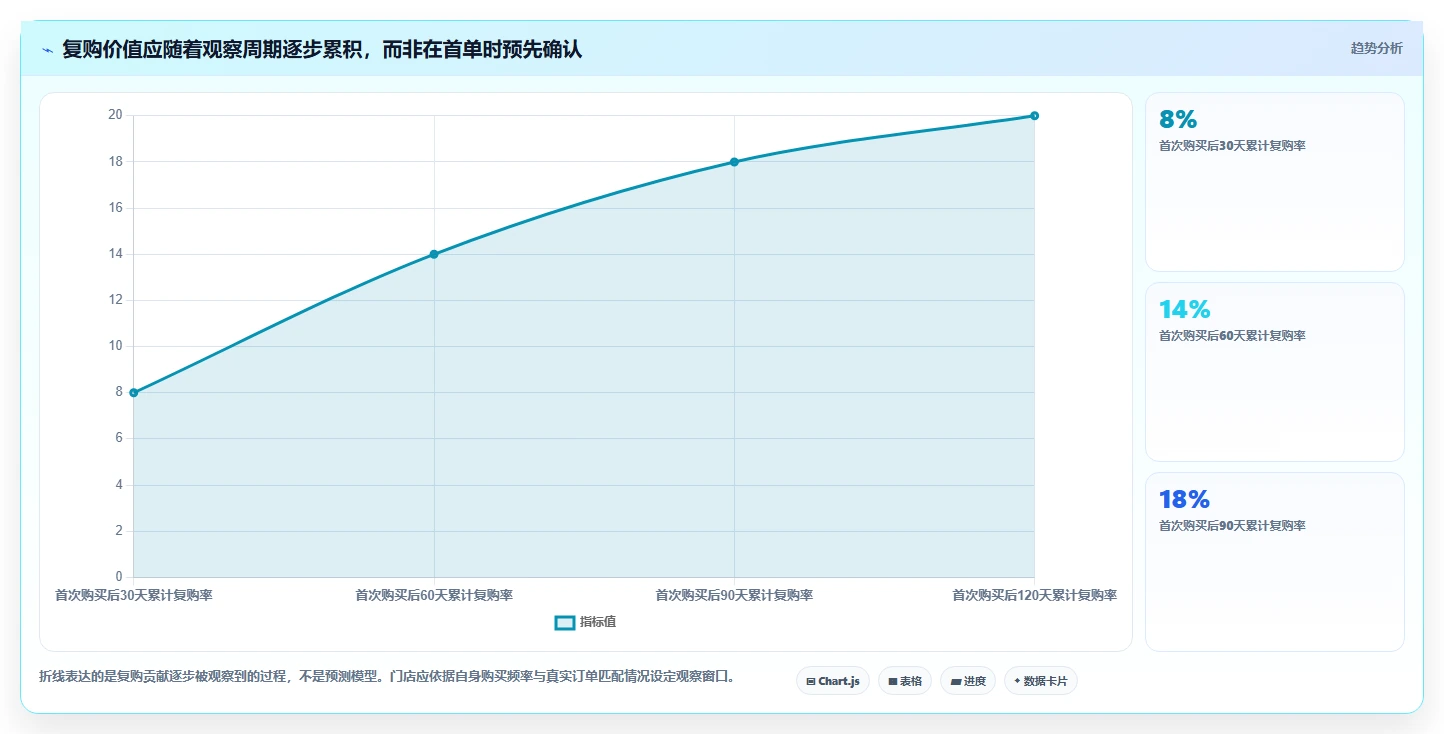Click the 30天 data point on the line
1444x734 pixels.
(x=134, y=393)
